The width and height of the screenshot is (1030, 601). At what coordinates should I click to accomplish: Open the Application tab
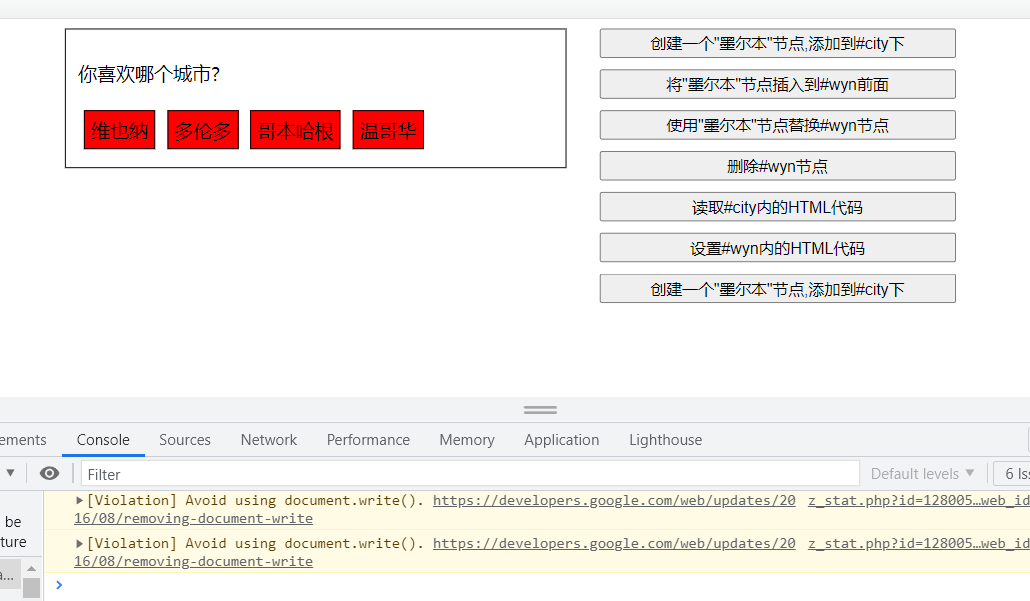coord(562,439)
